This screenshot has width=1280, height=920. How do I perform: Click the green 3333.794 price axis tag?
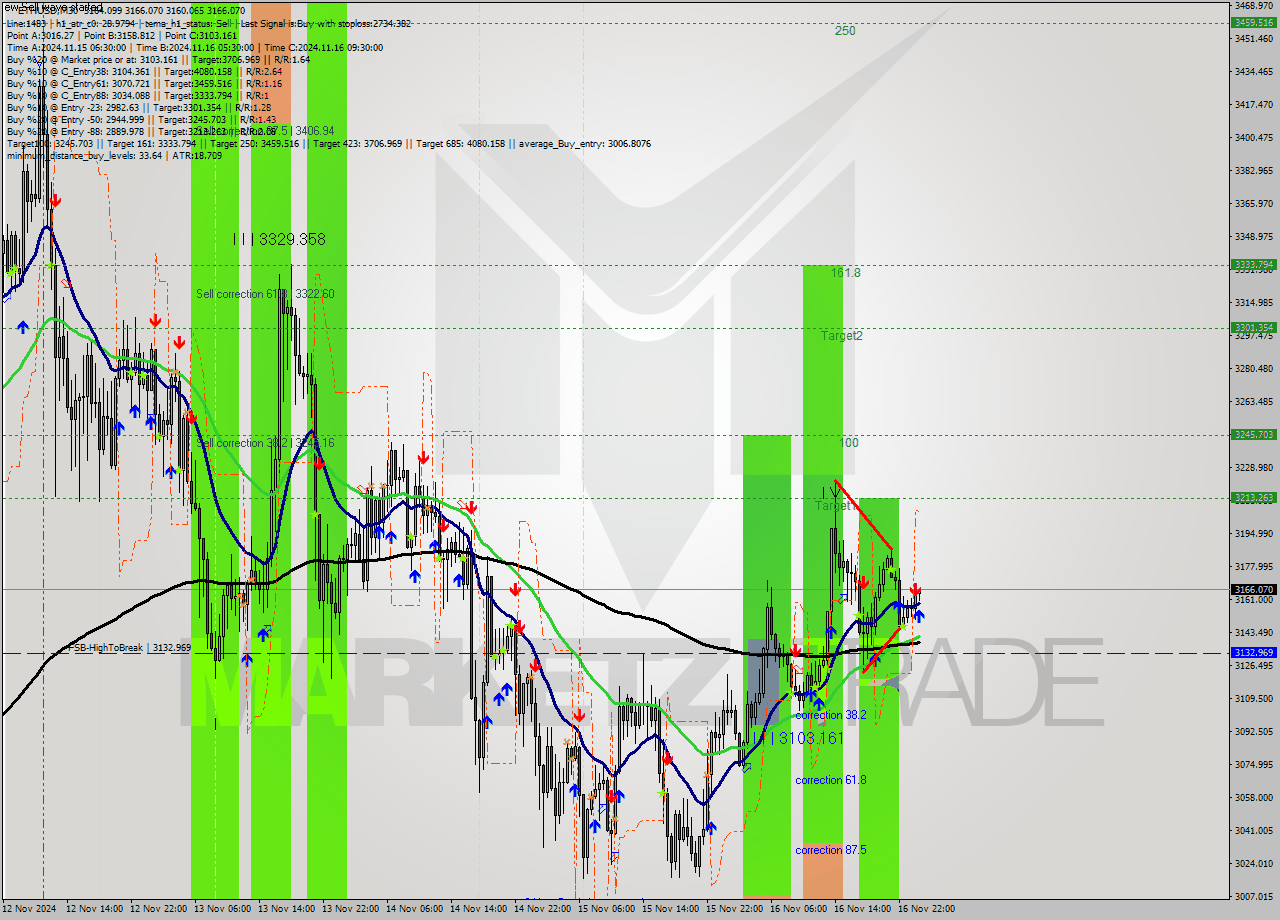pyautogui.click(x=1253, y=265)
